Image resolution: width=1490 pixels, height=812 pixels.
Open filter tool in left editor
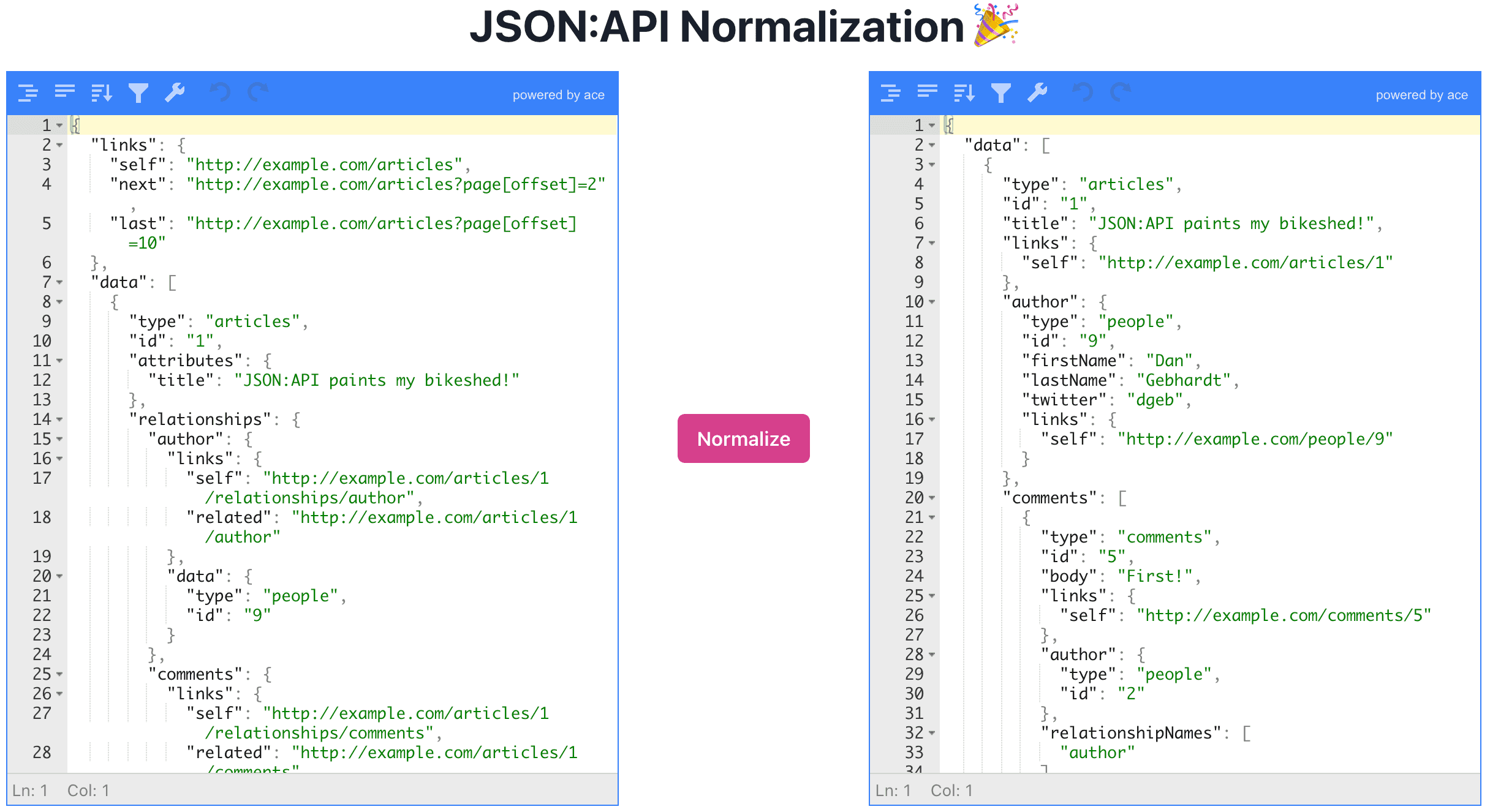(138, 93)
